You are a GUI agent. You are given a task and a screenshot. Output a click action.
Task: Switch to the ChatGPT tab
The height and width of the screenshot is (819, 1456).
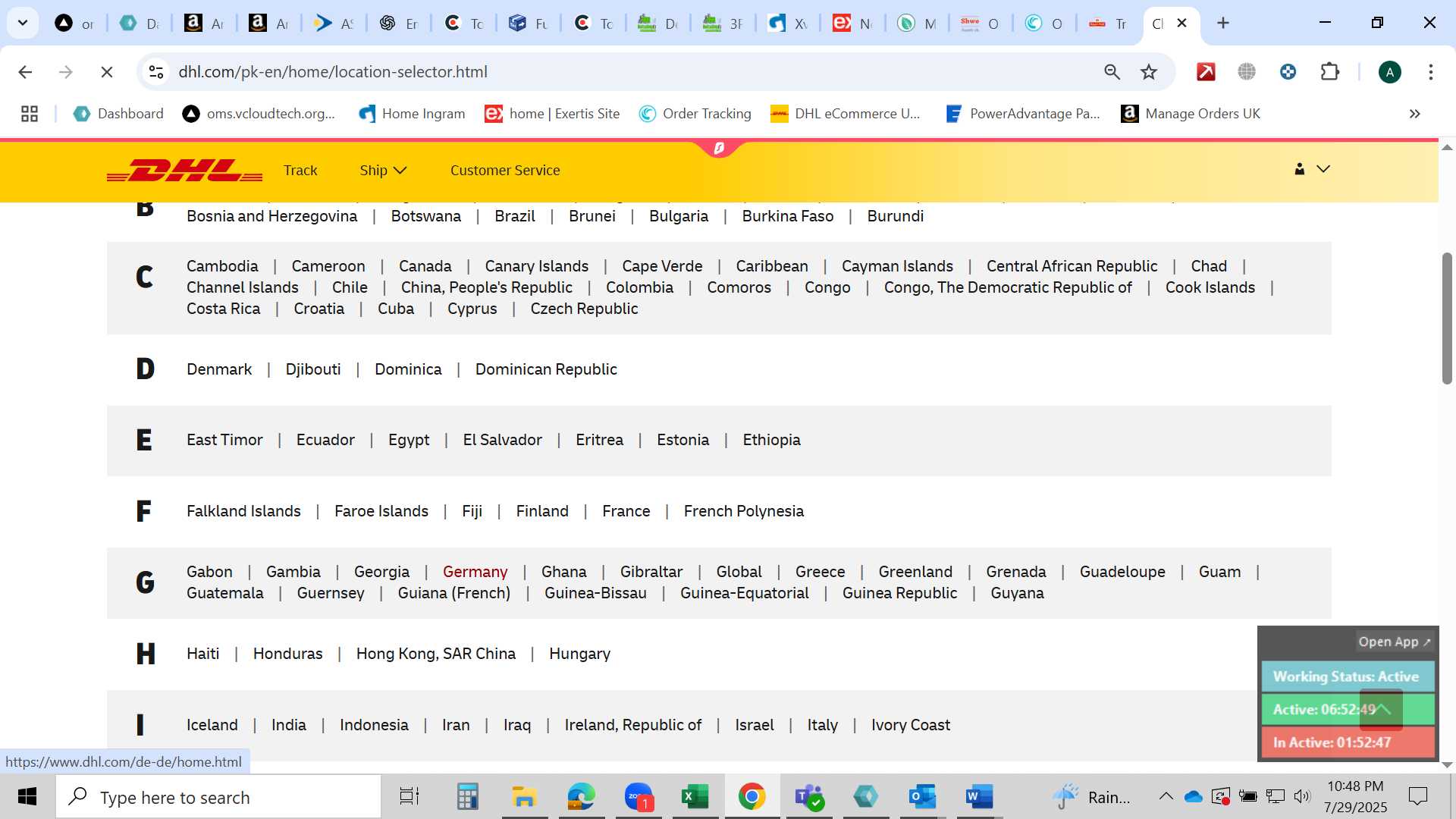point(399,23)
